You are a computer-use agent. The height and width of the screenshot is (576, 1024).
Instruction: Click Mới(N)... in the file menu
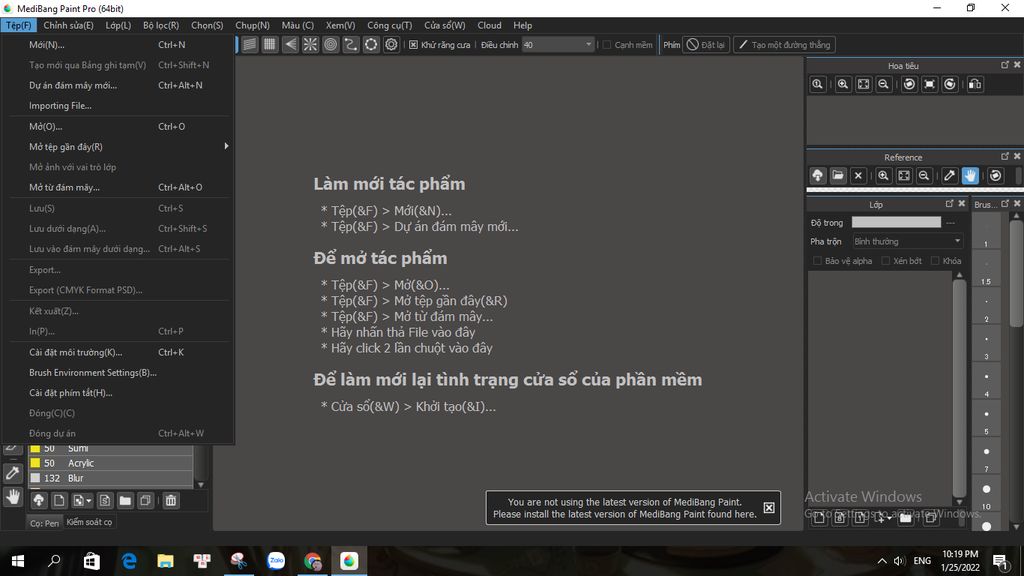coord(119,45)
